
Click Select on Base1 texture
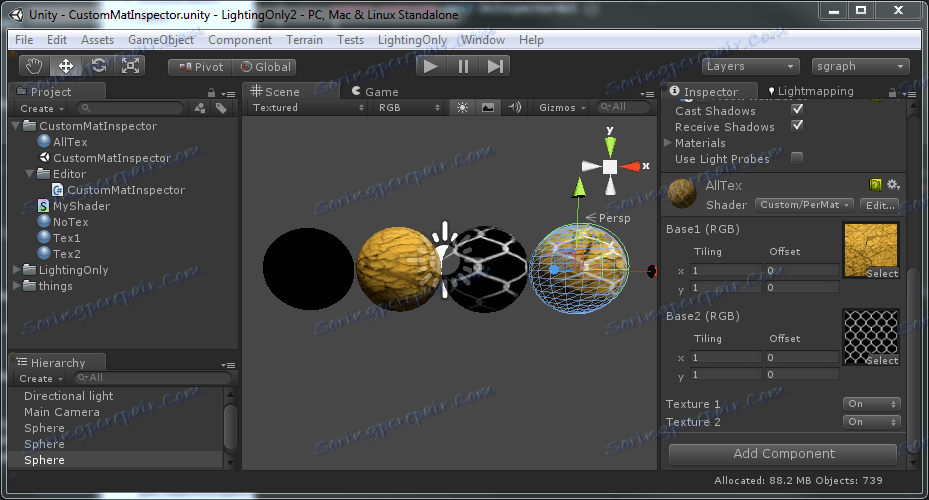pos(882,273)
